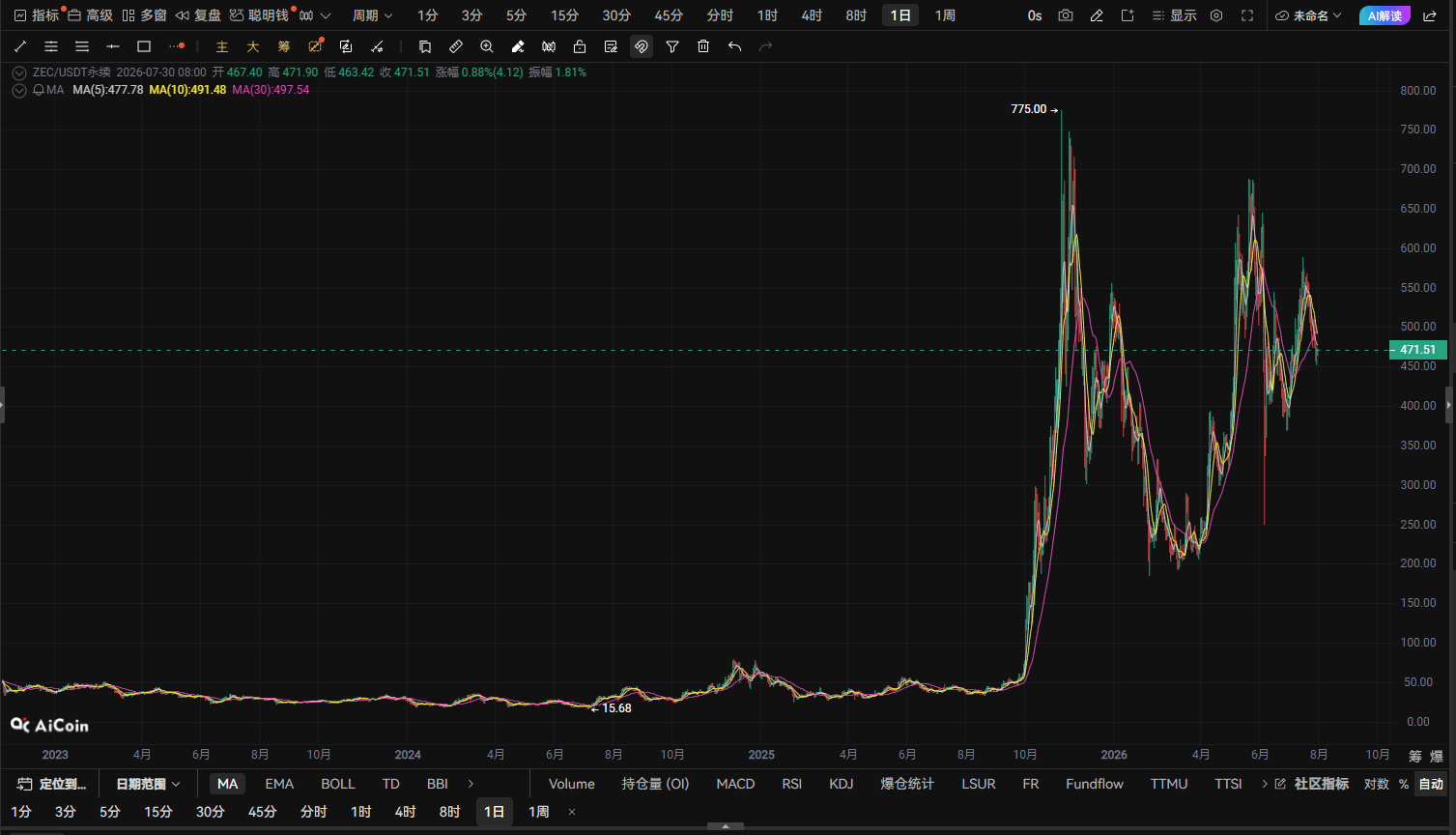Viewport: 1456px width, 835px height.
Task: Collapse the MA indicator legend row
Action: 18,90
